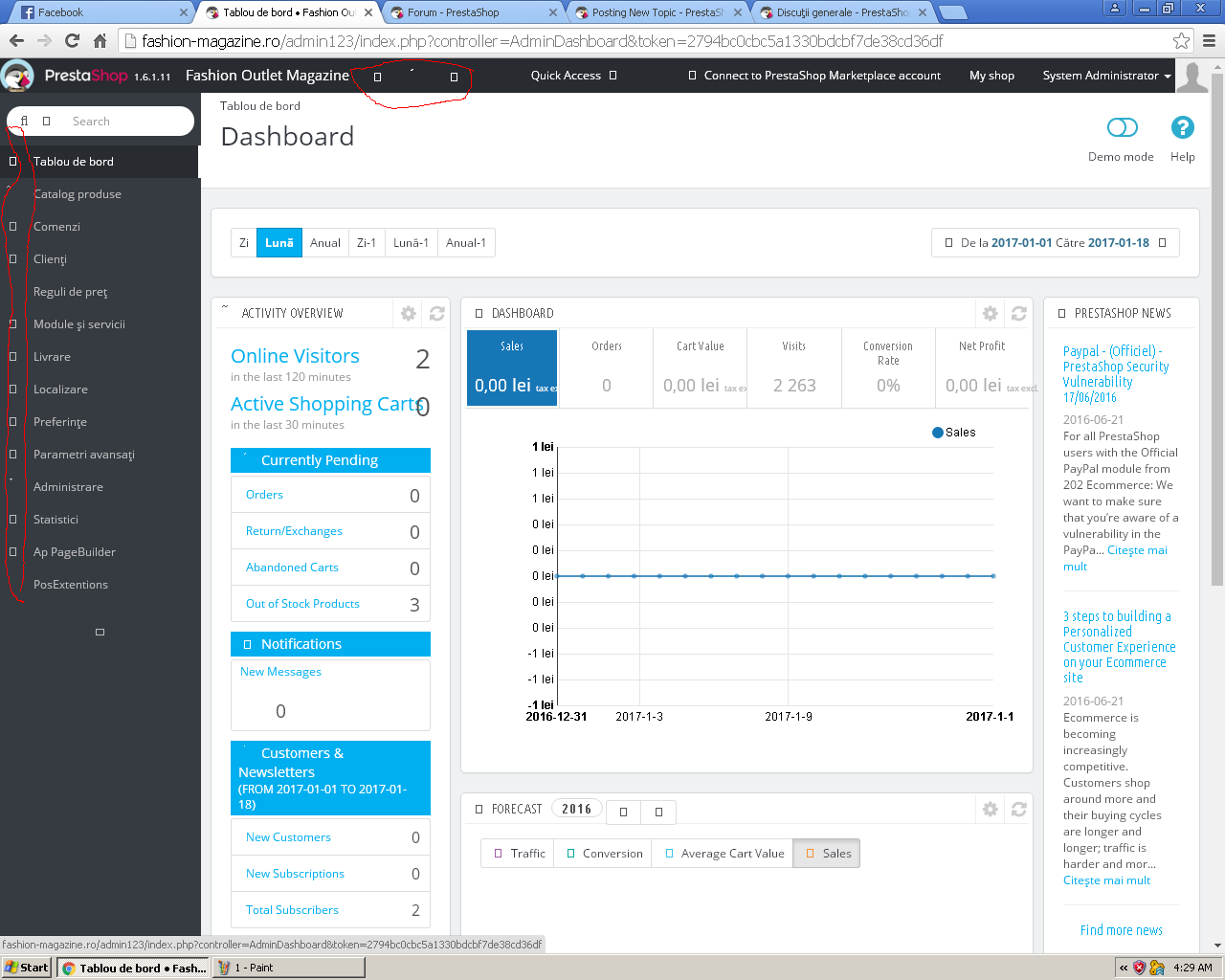The height and width of the screenshot is (980, 1225).
Task: Refresh the Dashboard sales panel
Action: click(x=1019, y=313)
